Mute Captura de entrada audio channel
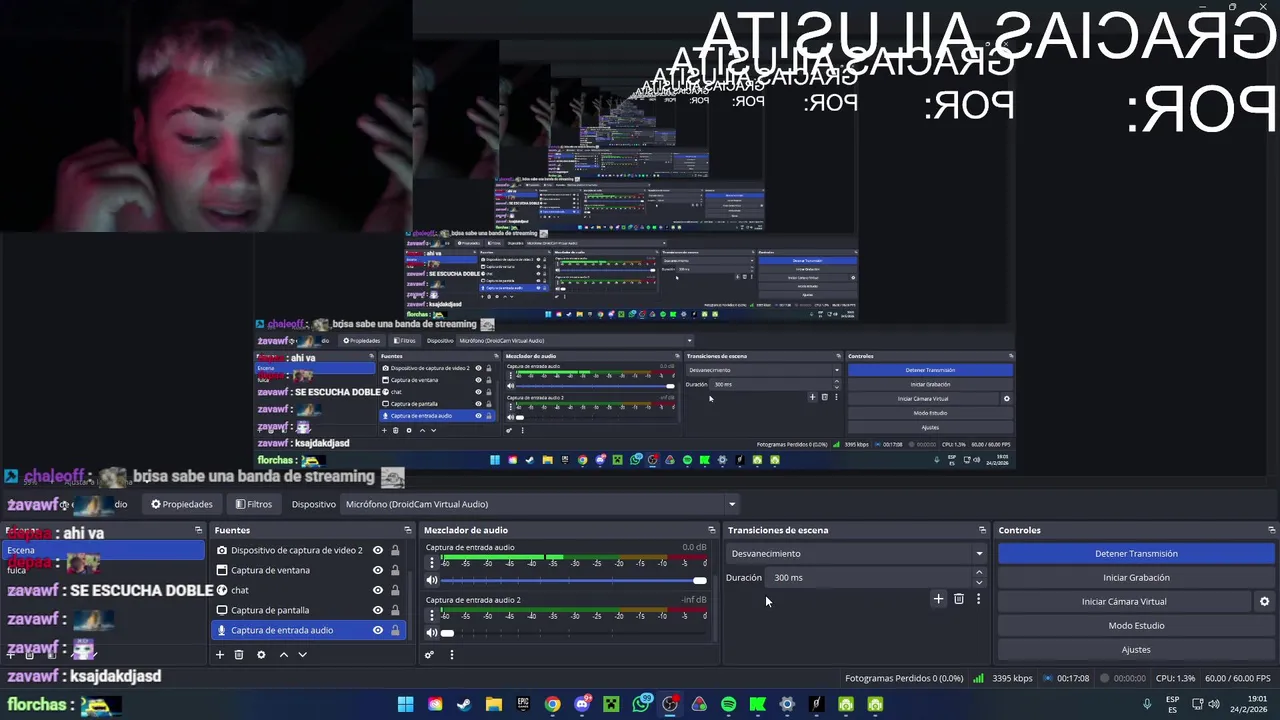 tap(432, 580)
